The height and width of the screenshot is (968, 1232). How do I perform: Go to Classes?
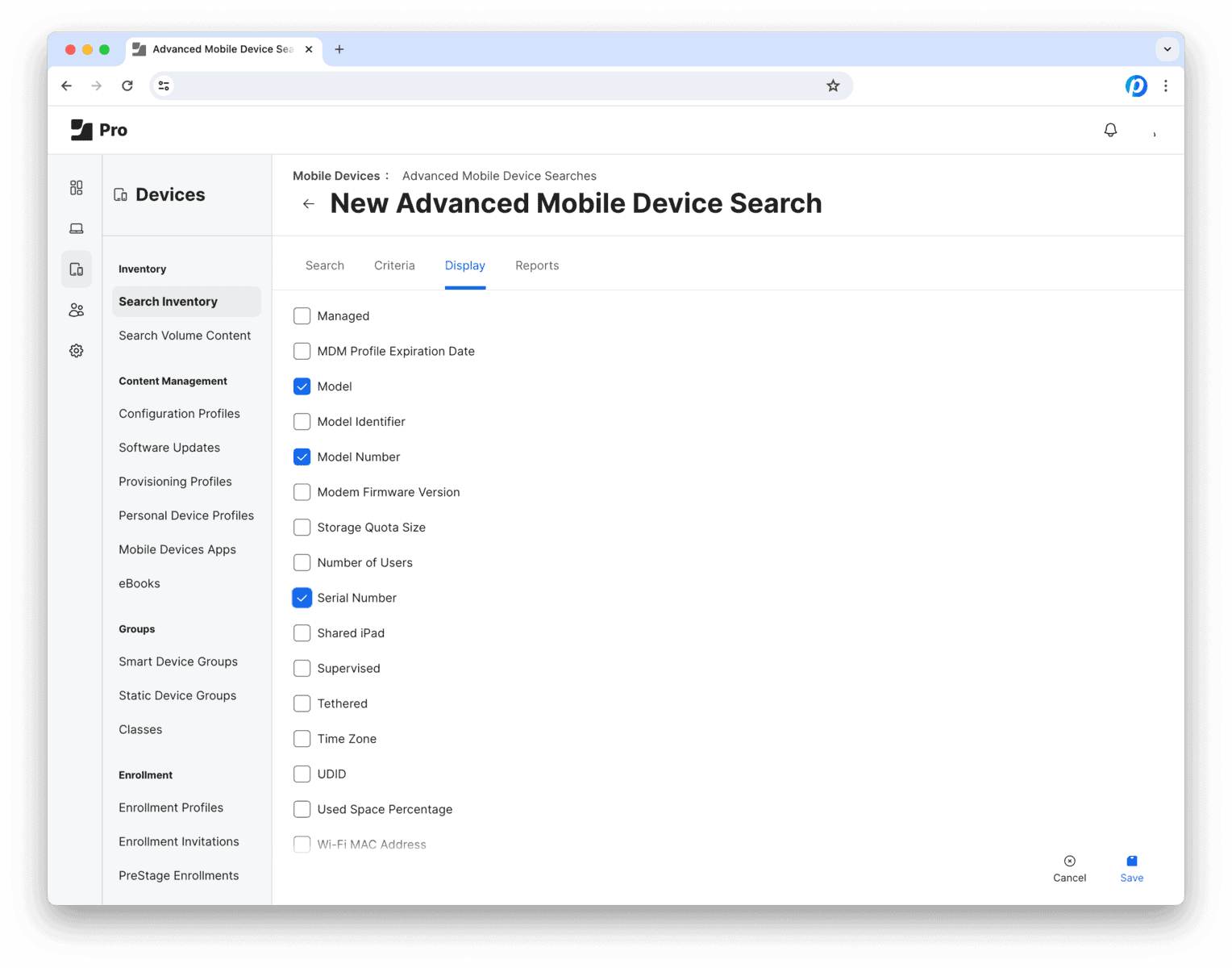[x=140, y=729]
